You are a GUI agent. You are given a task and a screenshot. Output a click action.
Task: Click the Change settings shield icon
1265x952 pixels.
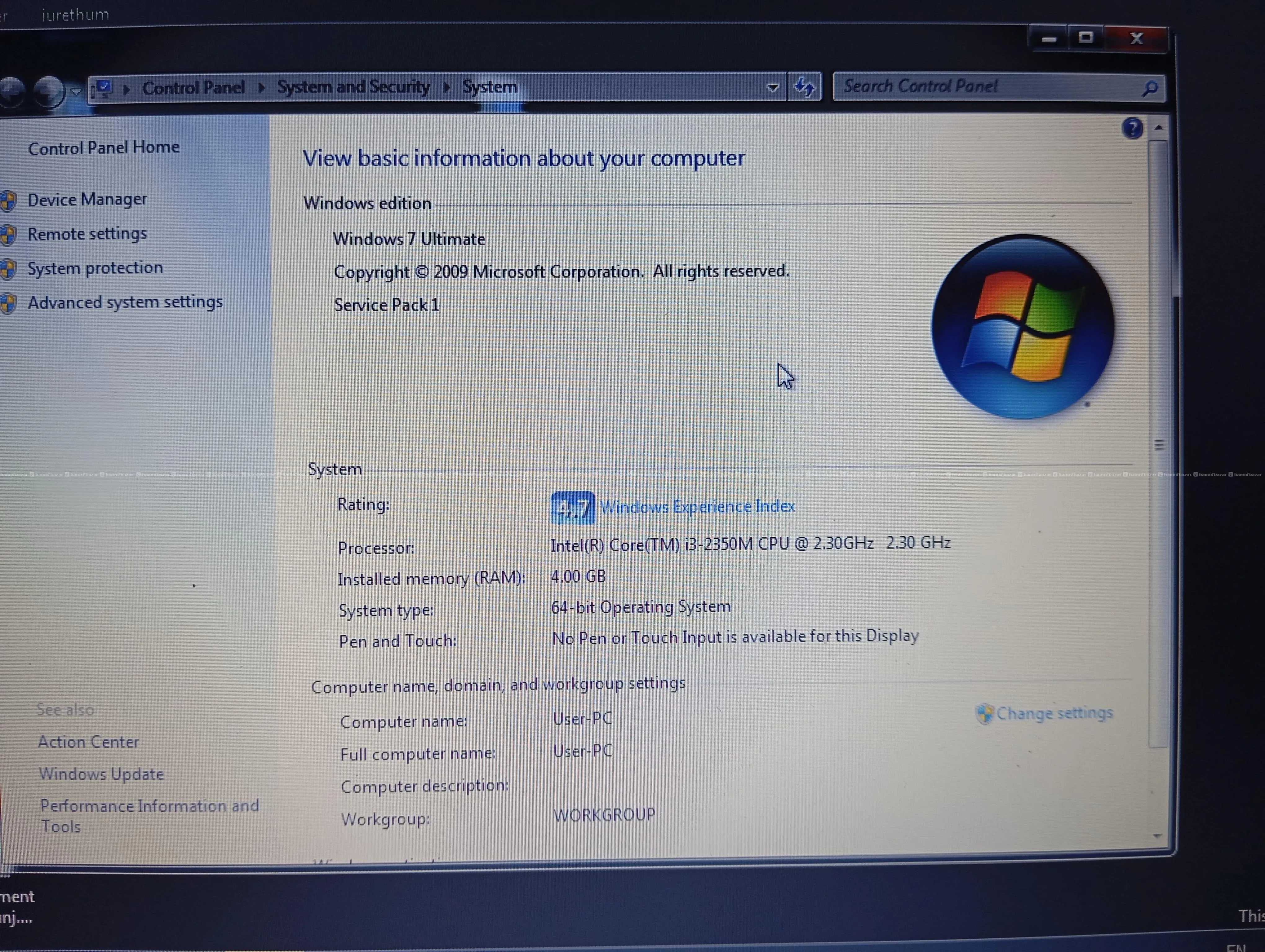point(984,714)
